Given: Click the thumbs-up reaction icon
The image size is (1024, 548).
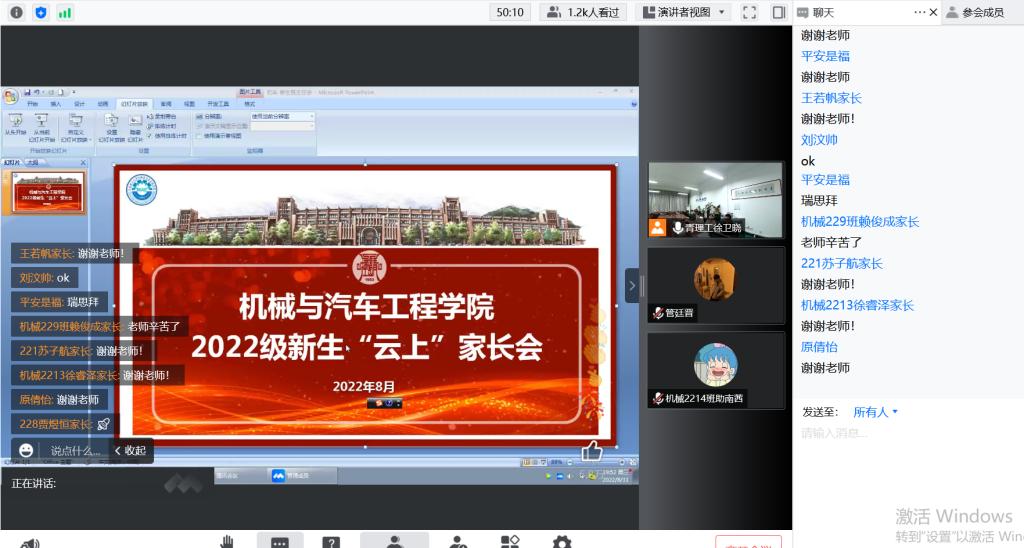Looking at the screenshot, I should point(592,451).
